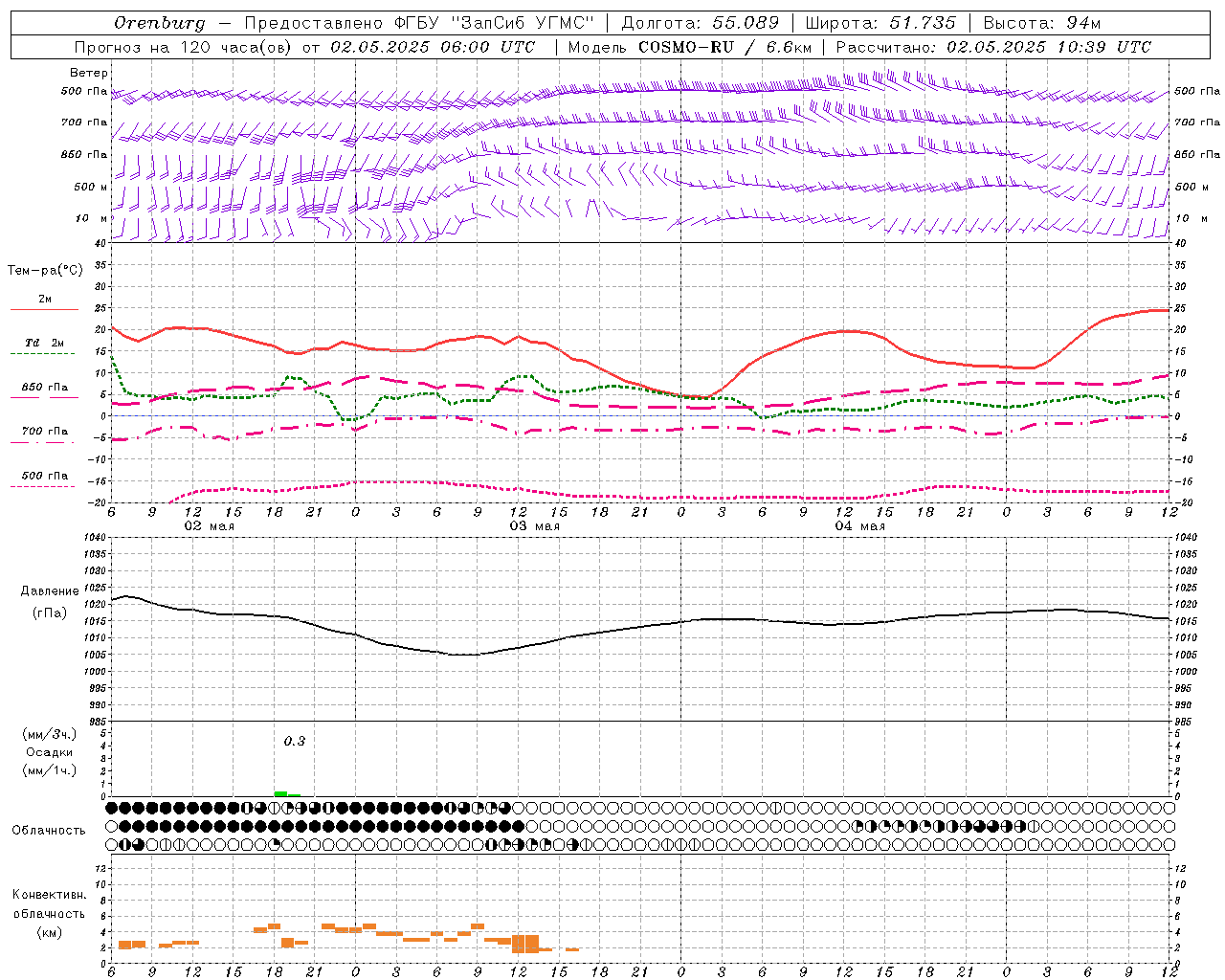Select the 'Предоставлено ФГБУ "ЗапСиб УГМС"' text
Viewport: 1225px width, 980px height.
(x=419, y=22)
